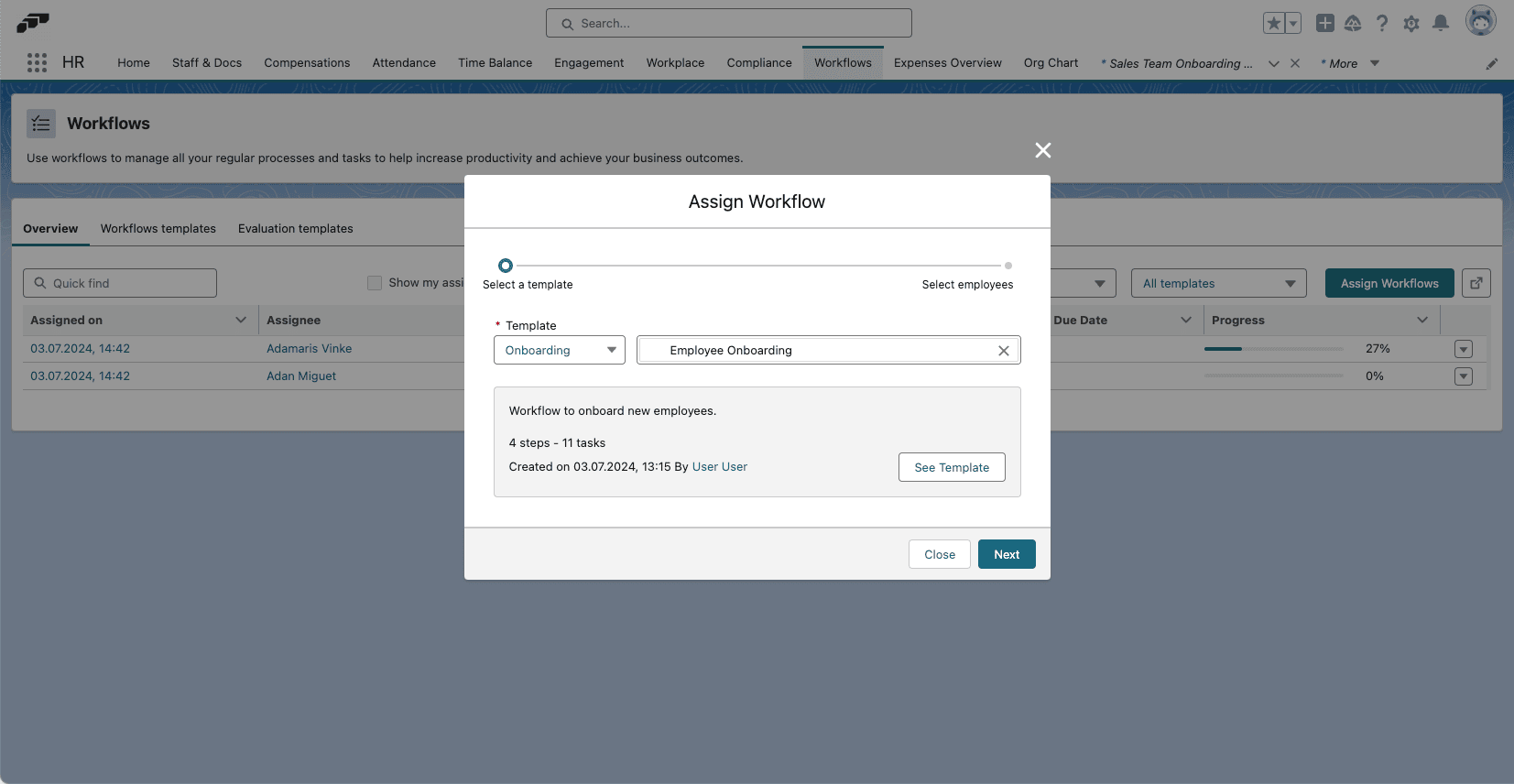Toggle the Show my assigned checkbox
1514x784 pixels.
[x=375, y=283]
